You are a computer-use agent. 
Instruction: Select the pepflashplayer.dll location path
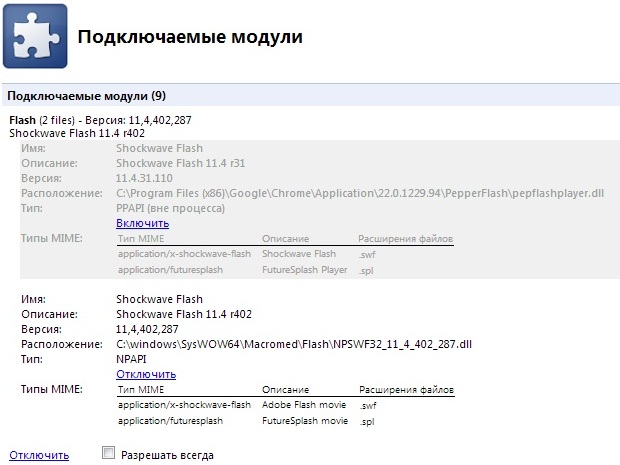(360, 193)
